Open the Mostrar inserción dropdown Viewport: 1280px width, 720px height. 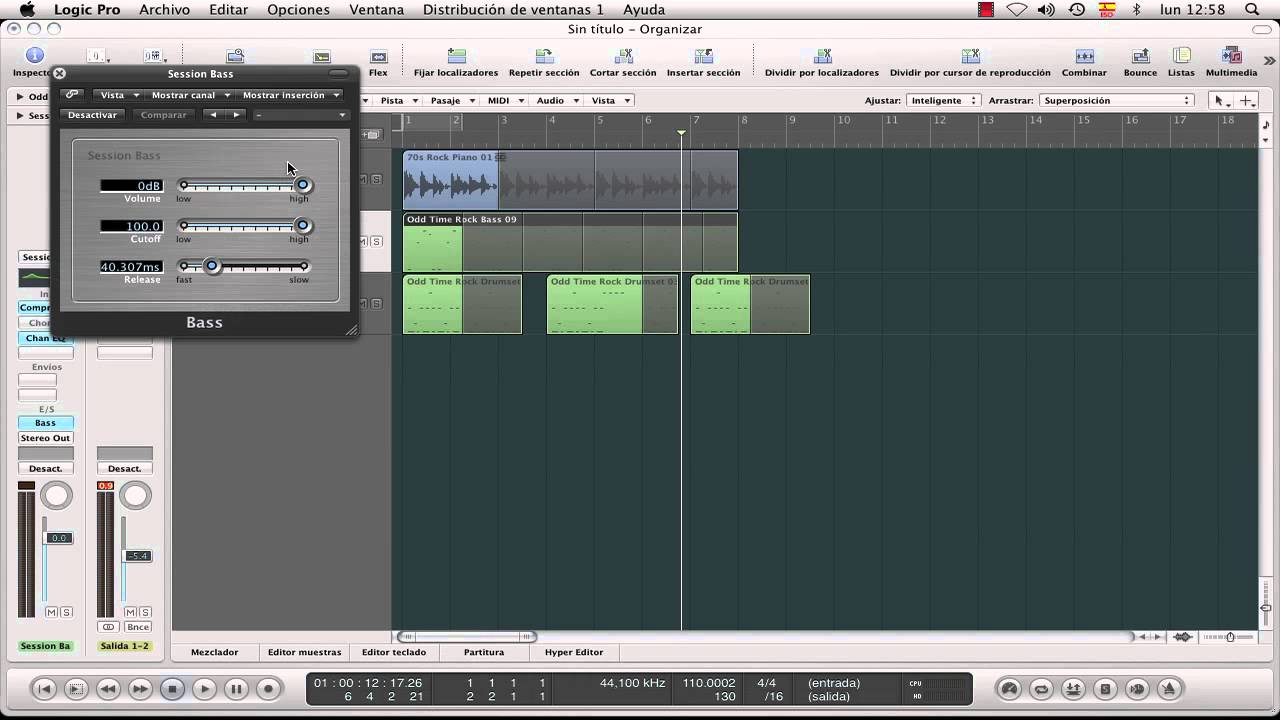[290, 95]
